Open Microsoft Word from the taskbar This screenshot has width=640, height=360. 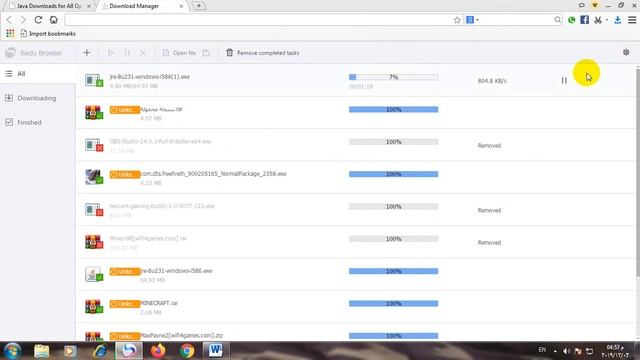tap(216, 351)
